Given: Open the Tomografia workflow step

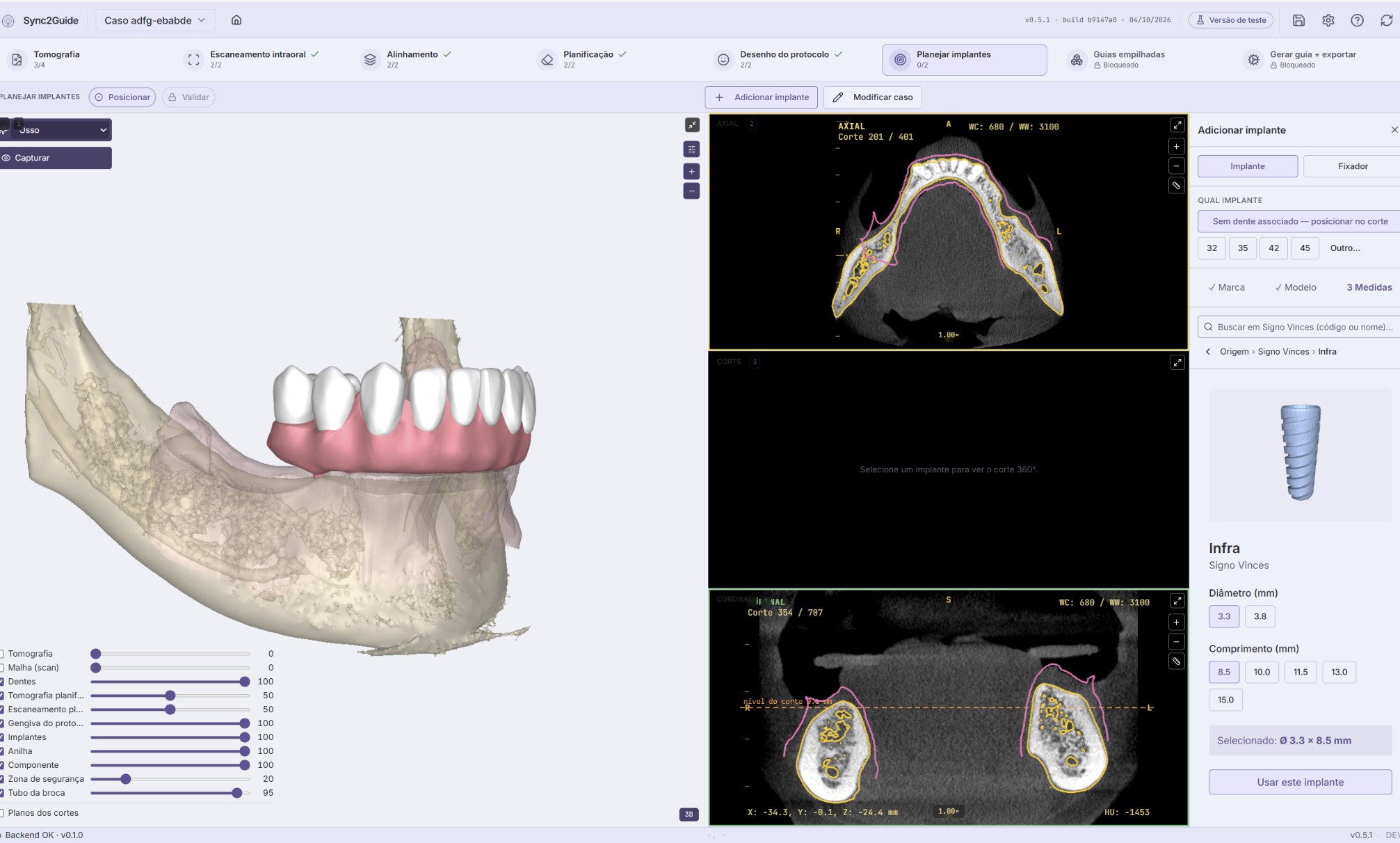Looking at the screenshot, I should click(x=56, y=59).
